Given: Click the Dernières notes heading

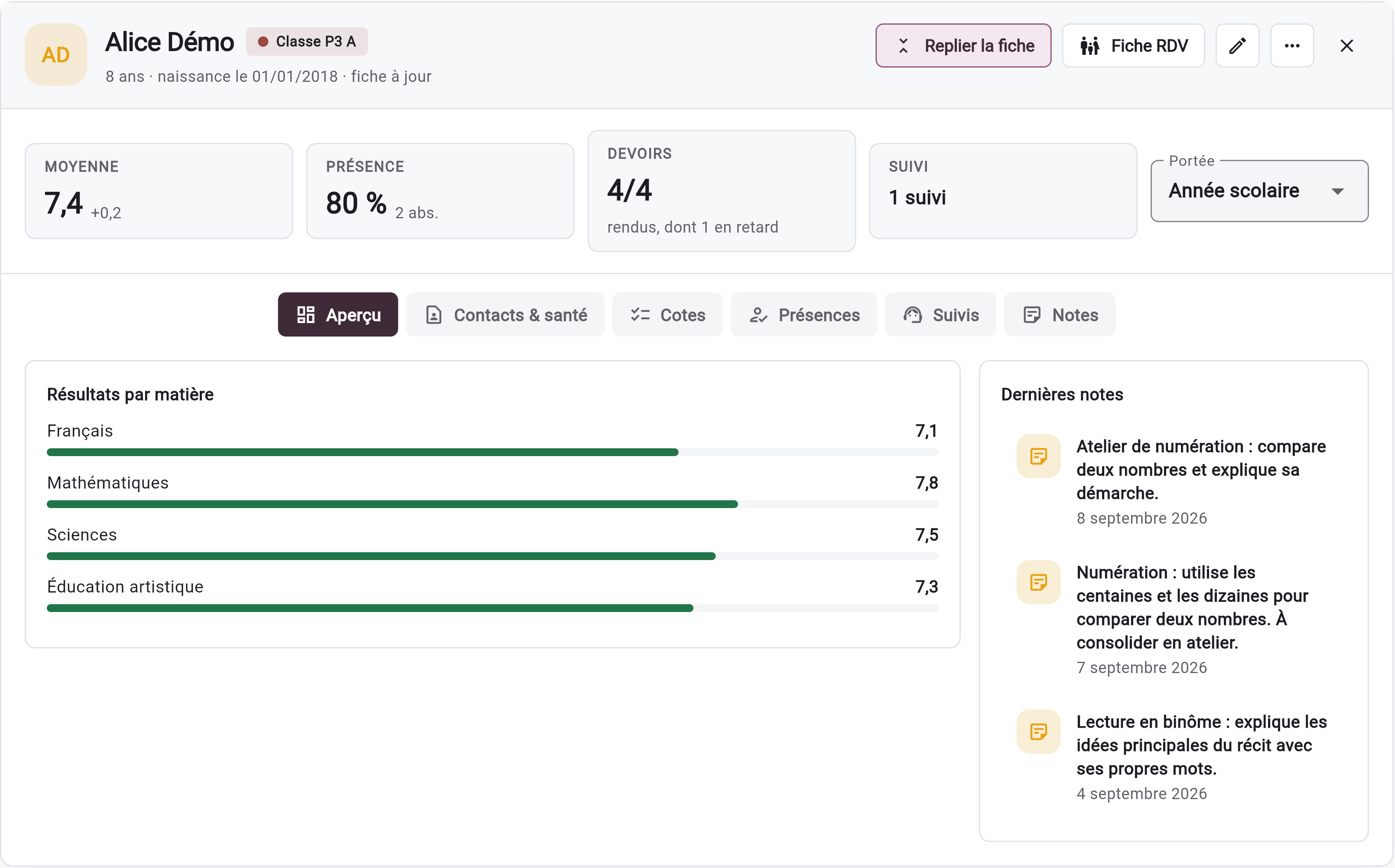Looking at the screenshot, I should (x=1062, y=395).
